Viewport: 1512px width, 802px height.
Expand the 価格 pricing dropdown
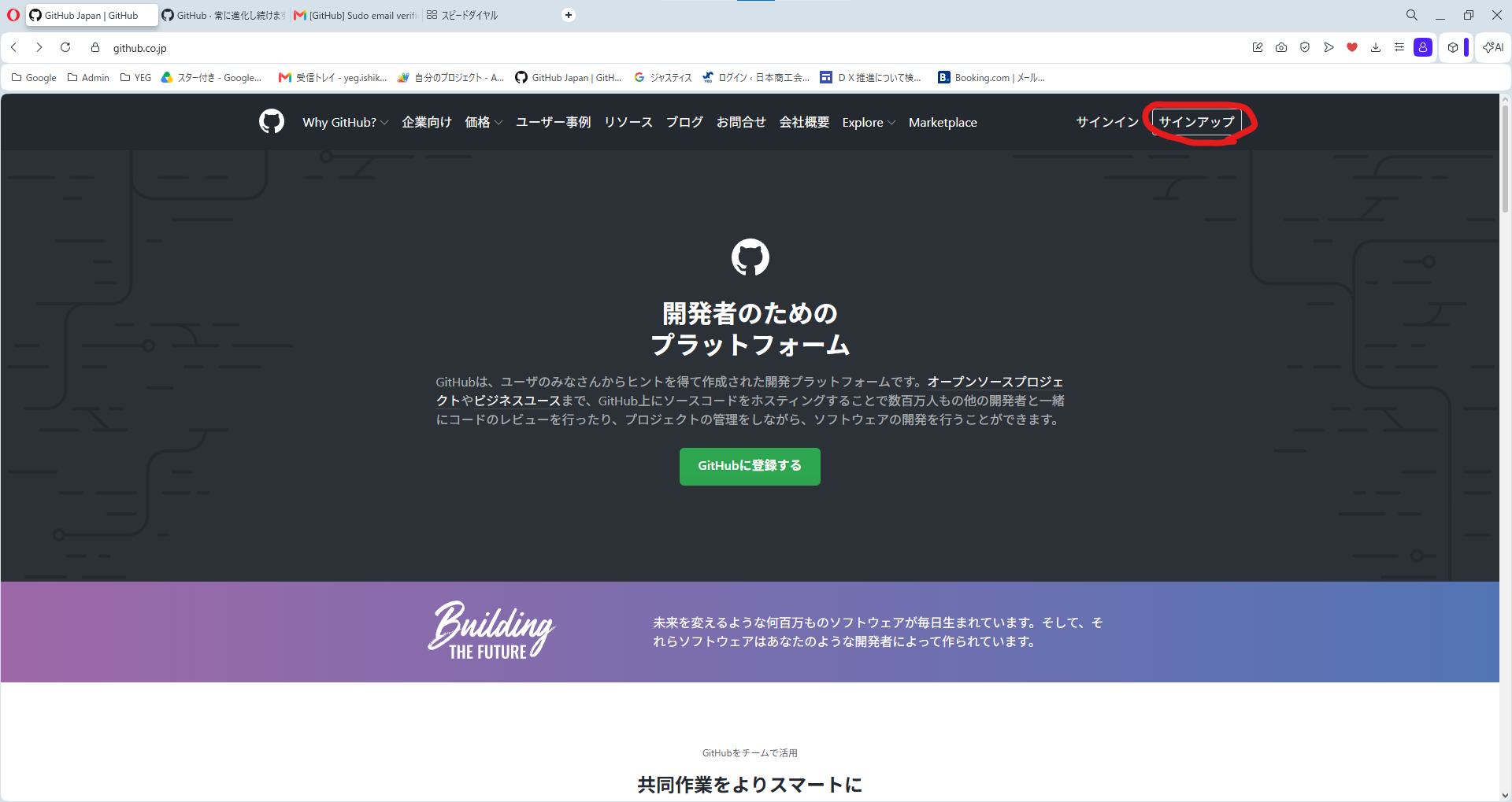tap(483, 122)
